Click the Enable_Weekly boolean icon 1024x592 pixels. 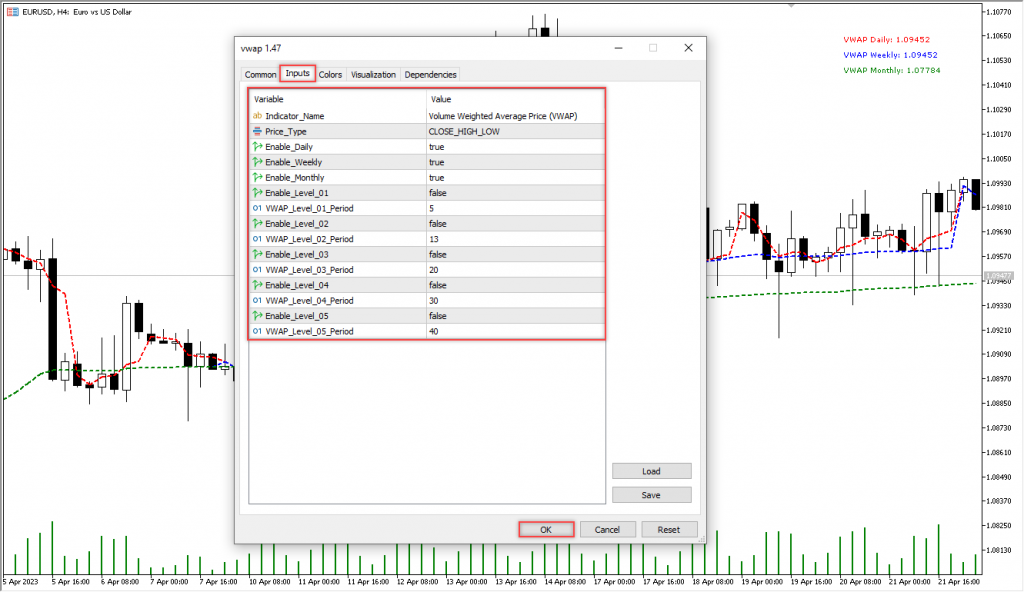pos(257,162)
